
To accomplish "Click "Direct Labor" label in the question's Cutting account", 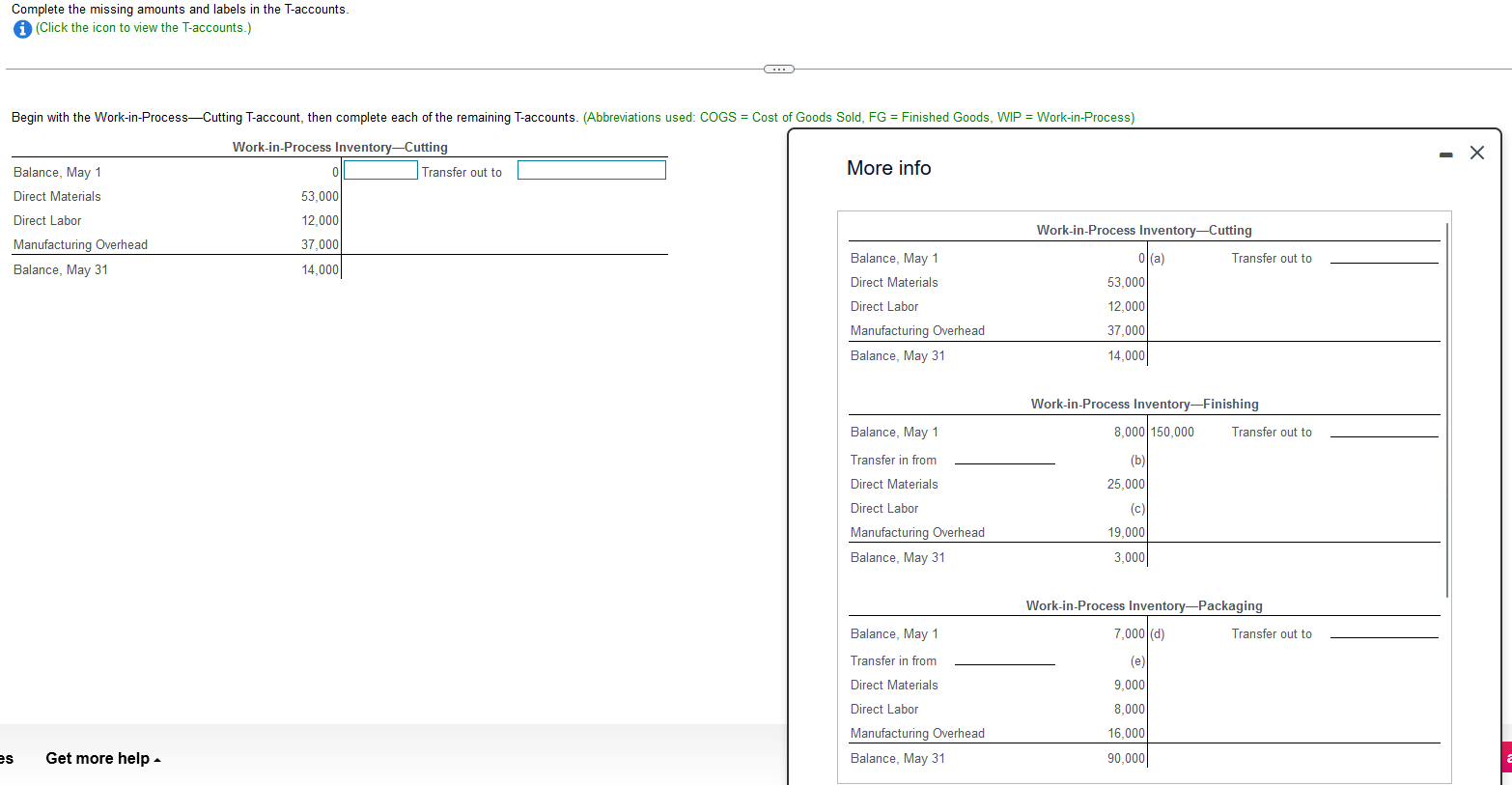I will pyautogui.click(x=47, y=221).
